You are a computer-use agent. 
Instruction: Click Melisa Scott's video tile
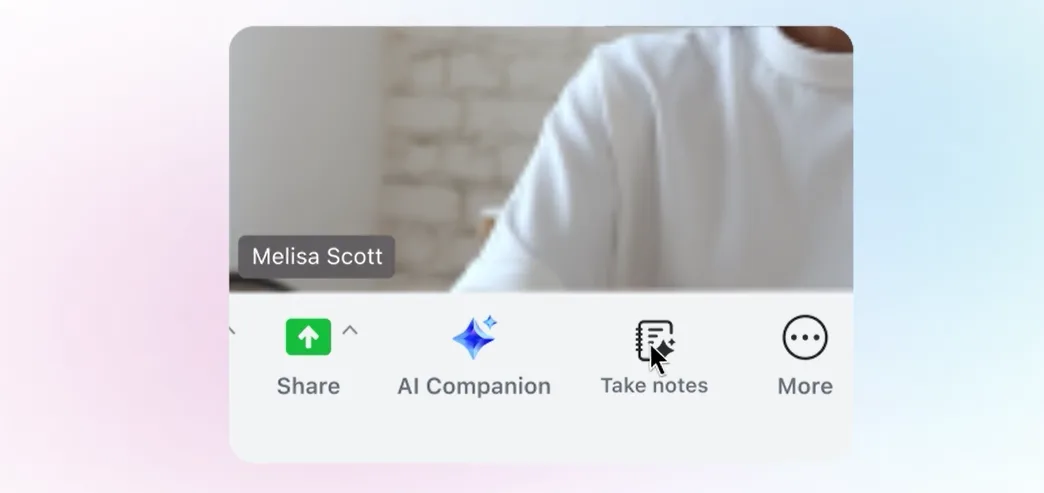541,159
